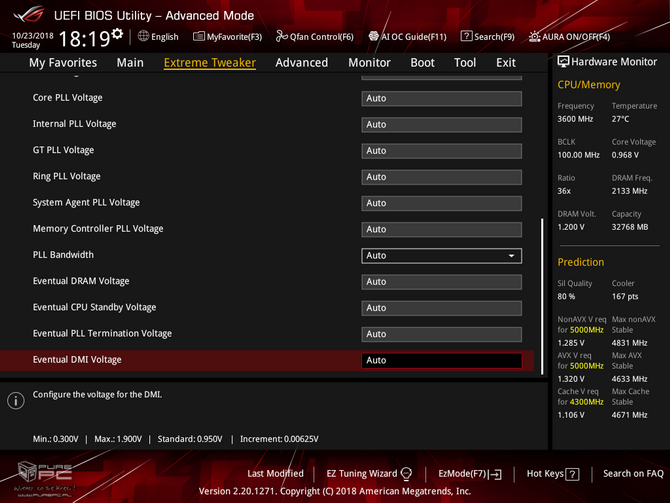Click Hot Keys question mark icon
Image resolution: width=670 pixels, height=503 pixels.
point(572,474)
